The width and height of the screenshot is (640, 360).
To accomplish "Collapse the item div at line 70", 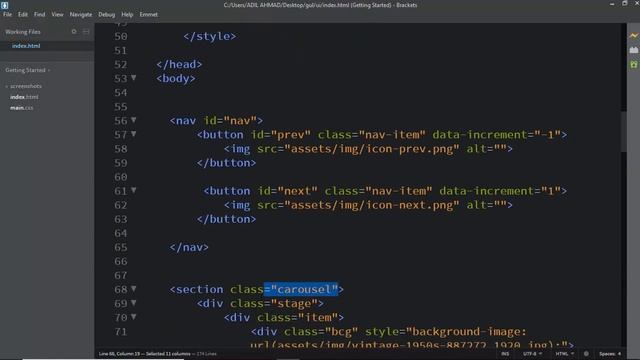I will click(x=133, y=317).
